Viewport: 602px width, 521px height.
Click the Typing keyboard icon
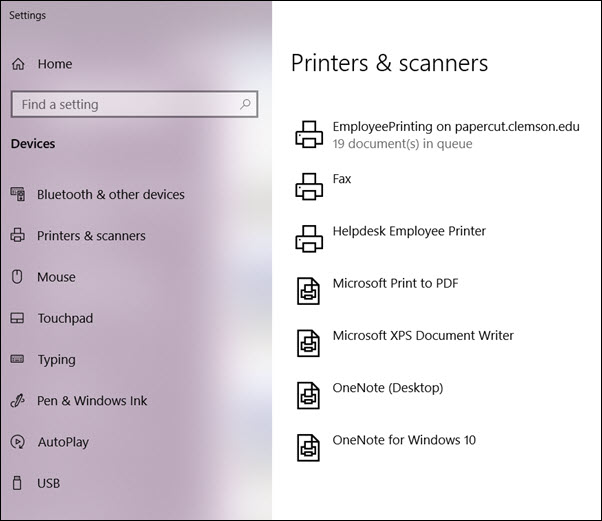tap(17, 359)
